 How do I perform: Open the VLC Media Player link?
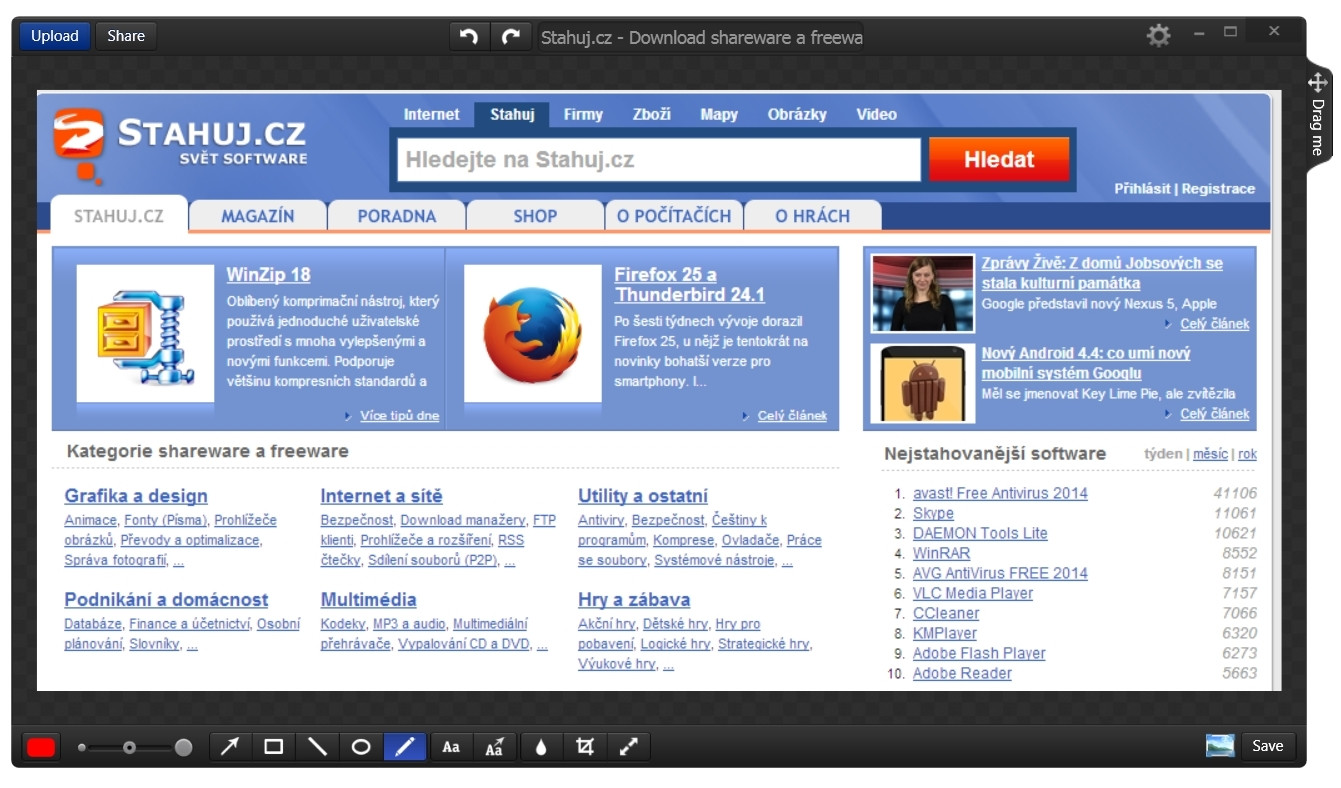click(x=973, y=593)
